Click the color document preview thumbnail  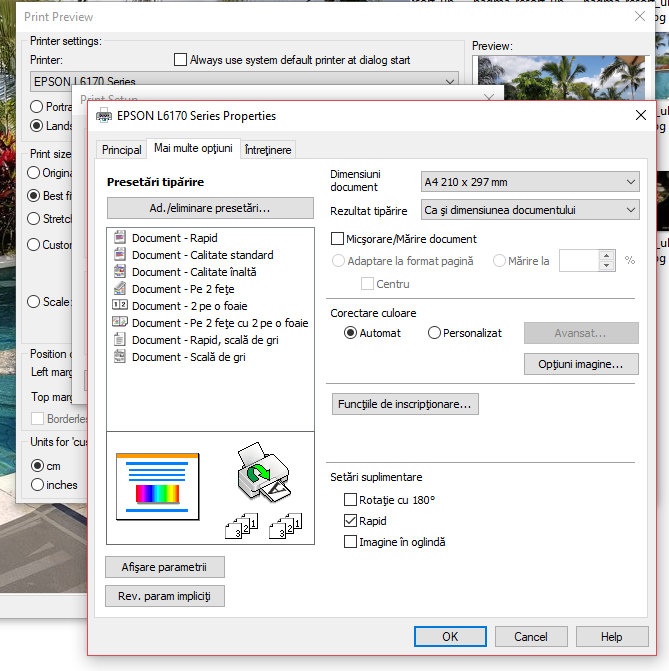pyautogui.click(x=158, y=487)
